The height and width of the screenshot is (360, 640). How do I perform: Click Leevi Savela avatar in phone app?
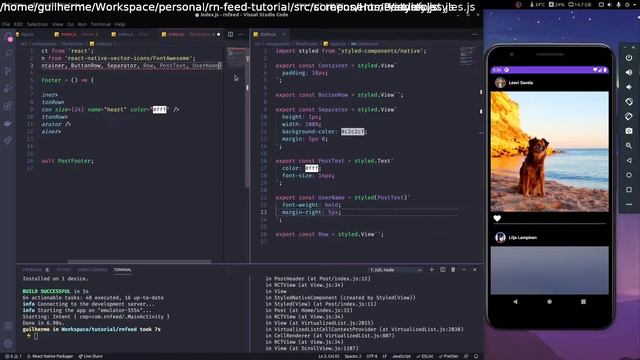500,82
